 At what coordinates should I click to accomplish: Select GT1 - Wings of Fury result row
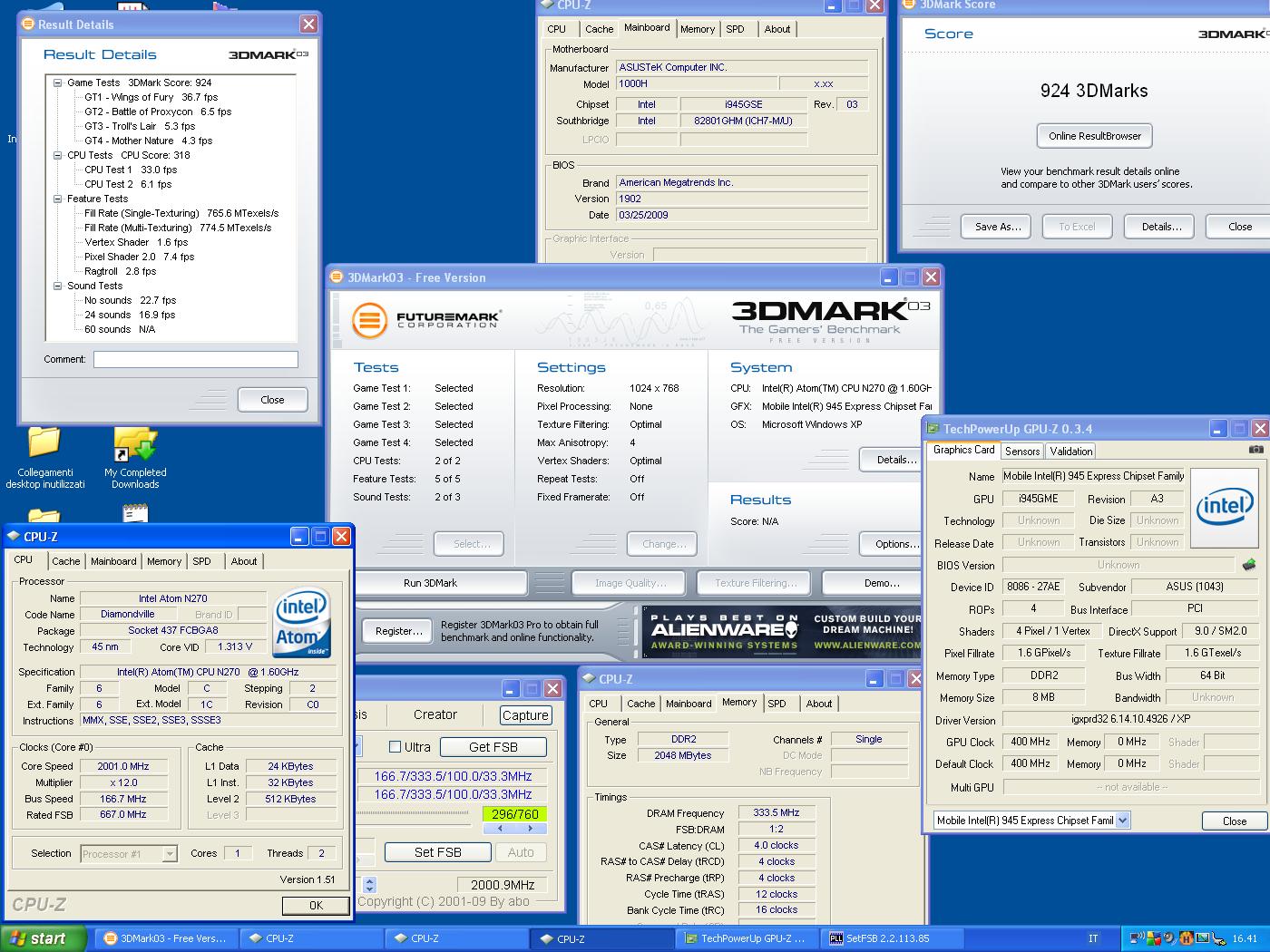click(x=151, y=97)
